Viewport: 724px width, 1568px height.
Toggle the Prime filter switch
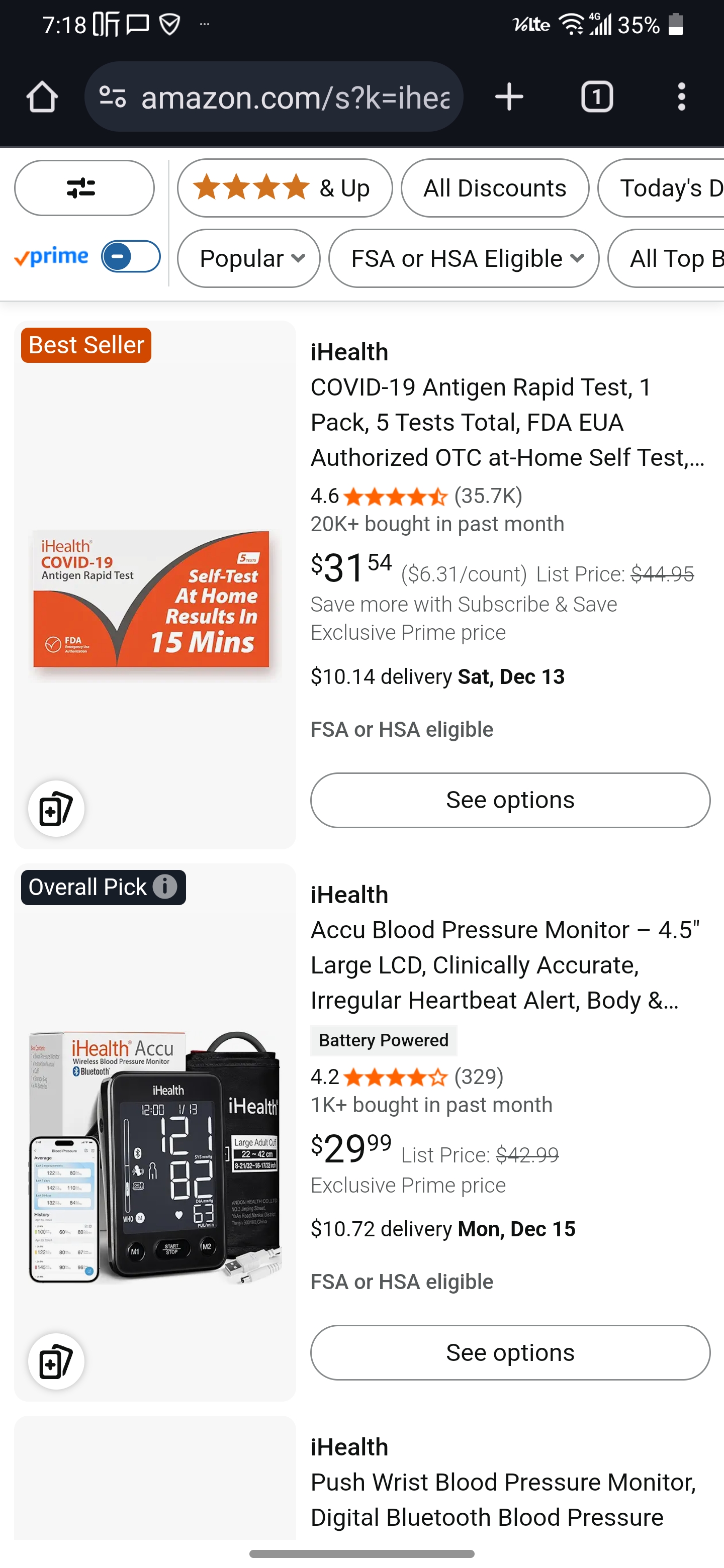point(130,257)
